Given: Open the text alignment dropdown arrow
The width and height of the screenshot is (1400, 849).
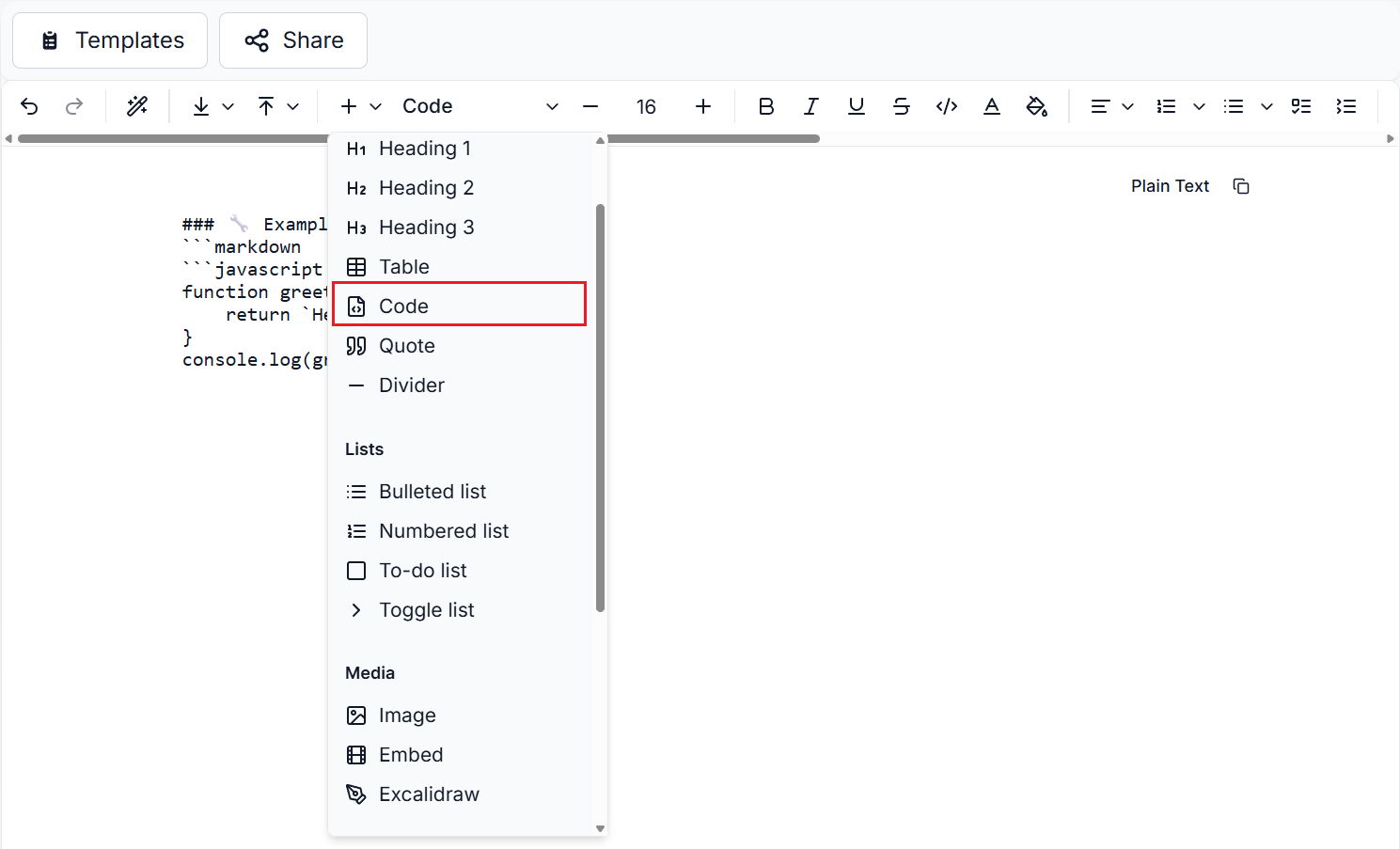Looking at the screenshot, I should (1127, 106).
